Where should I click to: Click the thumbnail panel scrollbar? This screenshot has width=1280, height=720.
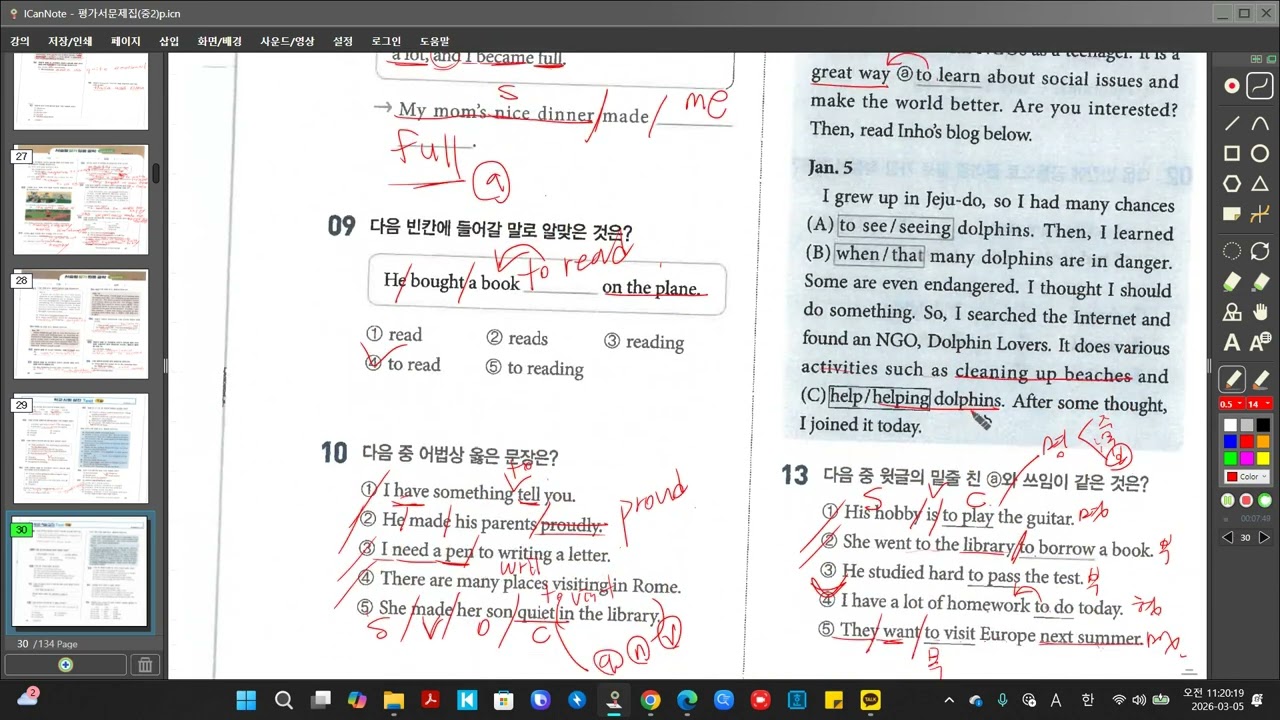(155, 174)
